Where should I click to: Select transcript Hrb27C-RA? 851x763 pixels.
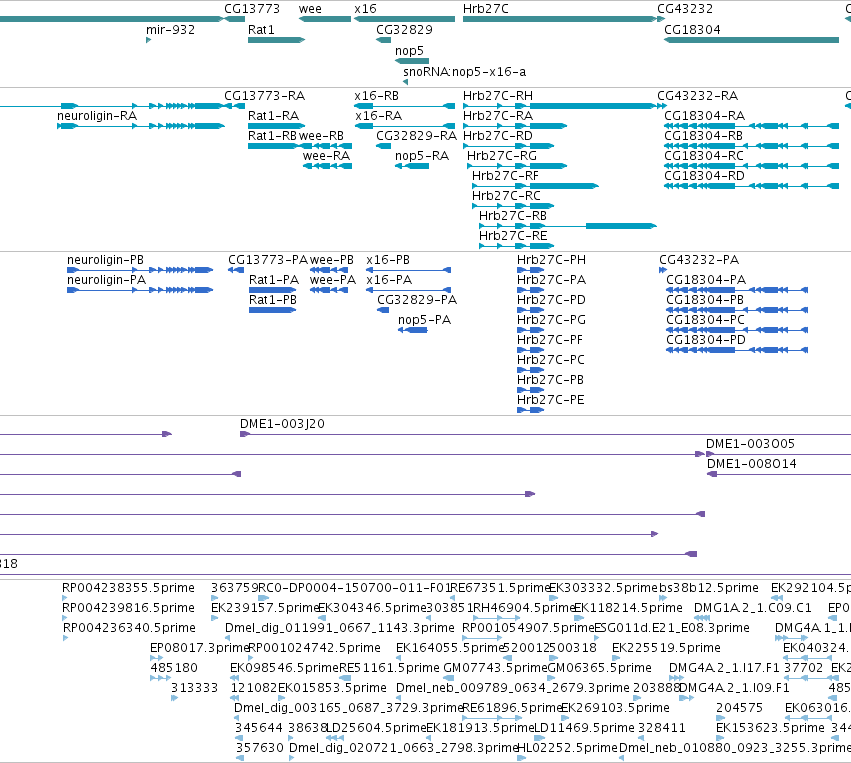498,116
